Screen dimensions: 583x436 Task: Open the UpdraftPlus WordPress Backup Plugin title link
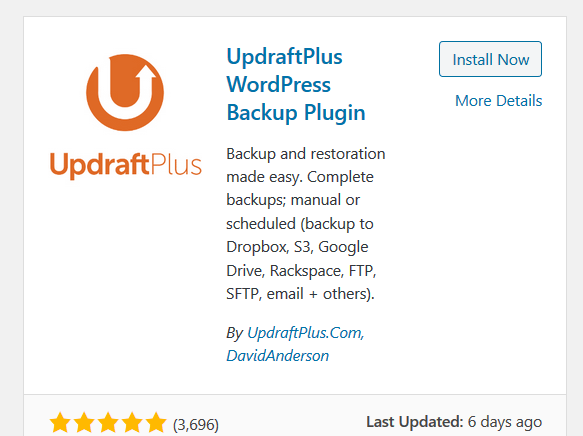tap(296, 85)
